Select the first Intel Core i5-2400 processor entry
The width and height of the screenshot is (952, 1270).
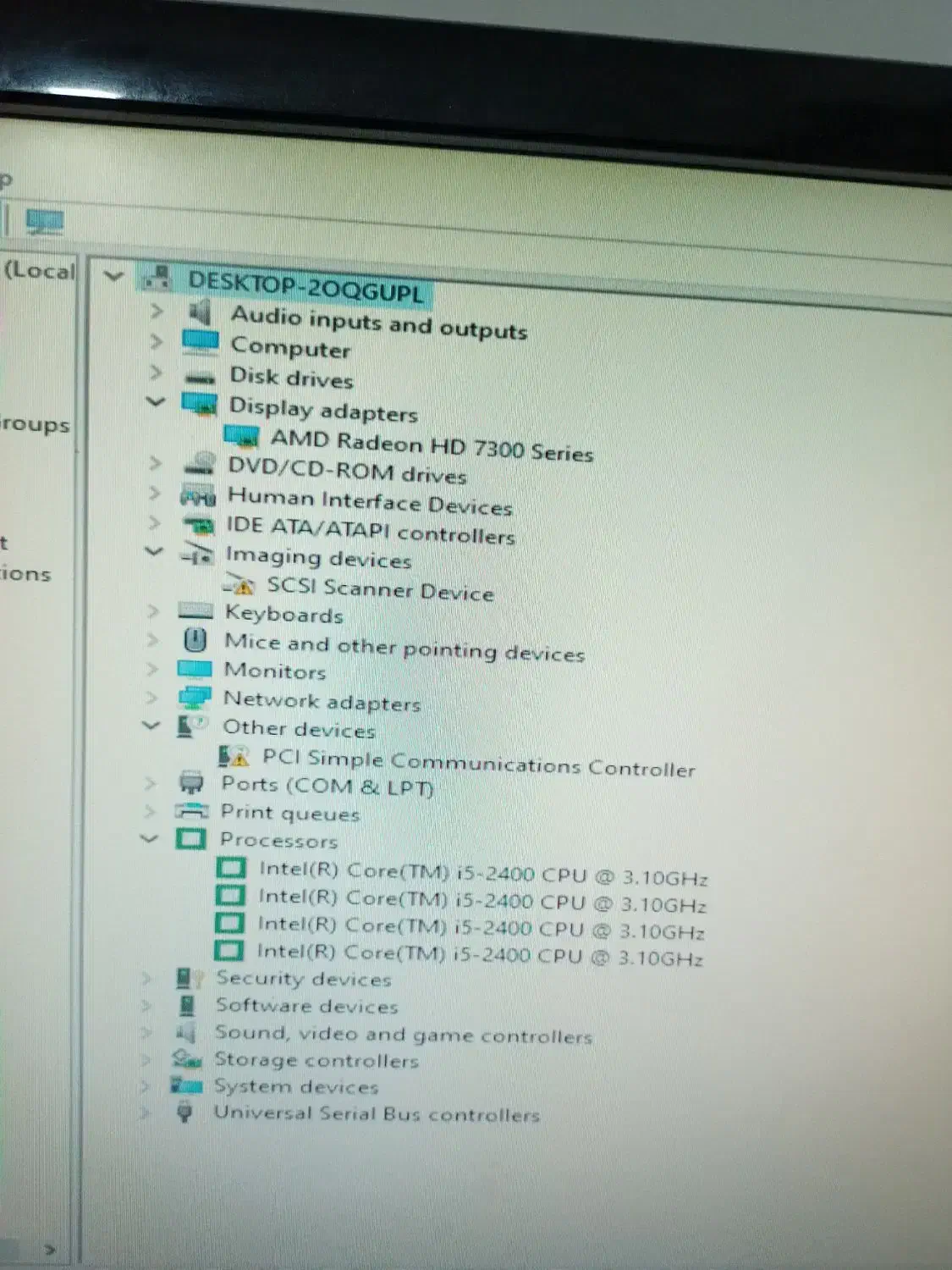482,873
